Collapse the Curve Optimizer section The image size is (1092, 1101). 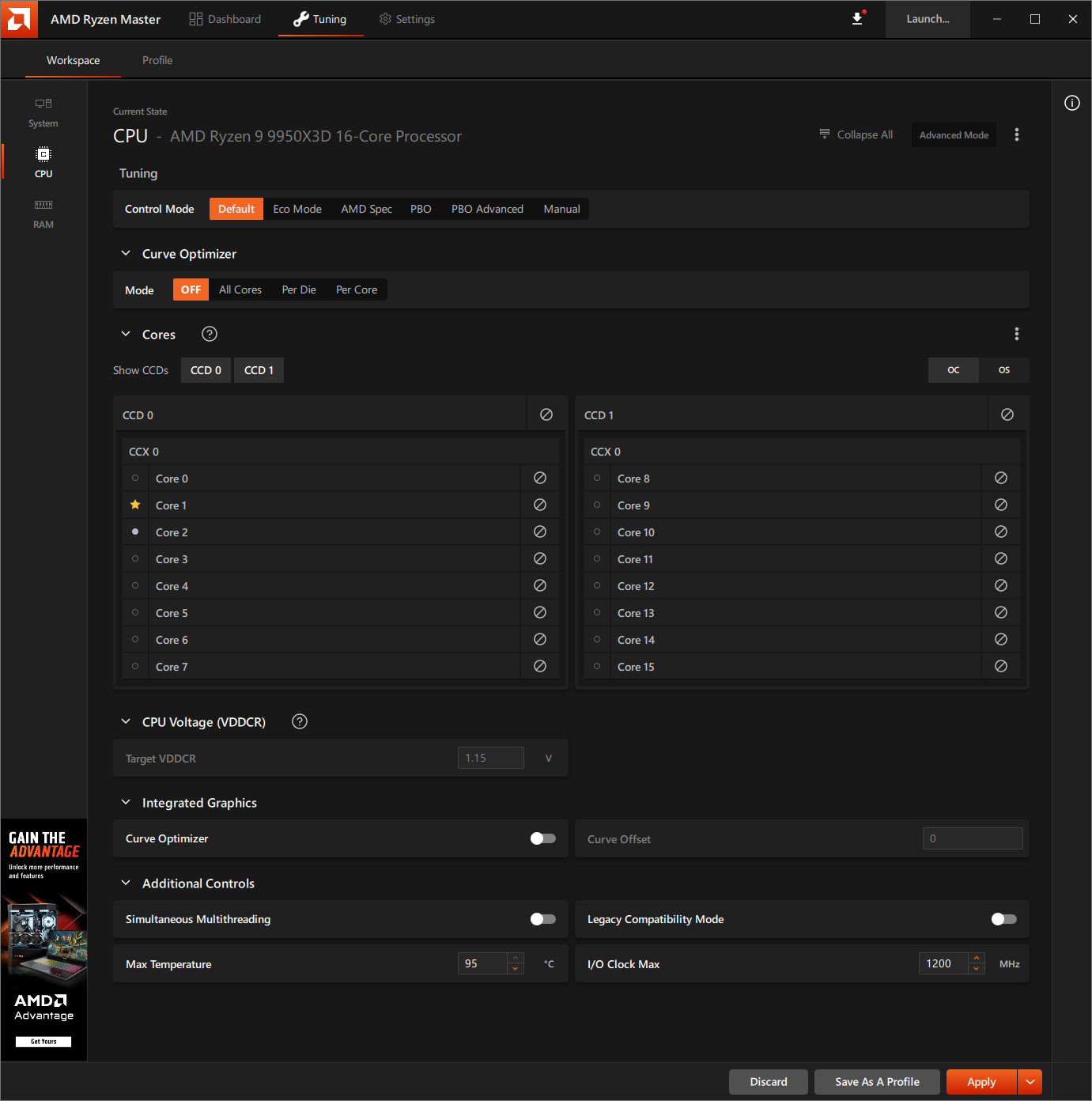pyautogui.click(x=126, y=253)
